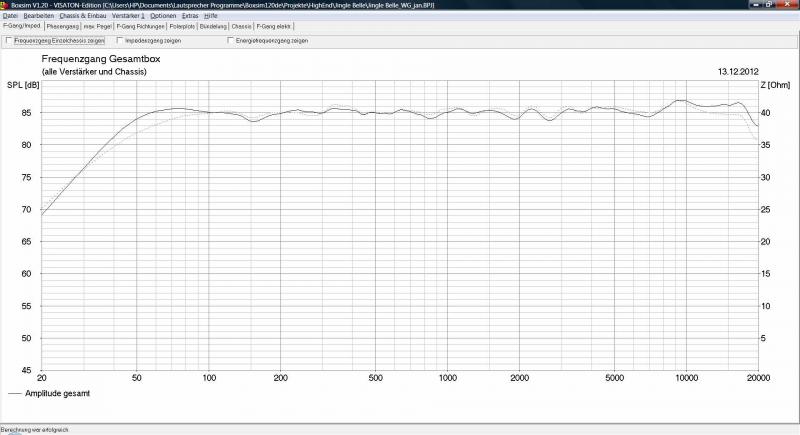Switch to the max. Pegel tab
800x435 pixels.
pos(98,26)
